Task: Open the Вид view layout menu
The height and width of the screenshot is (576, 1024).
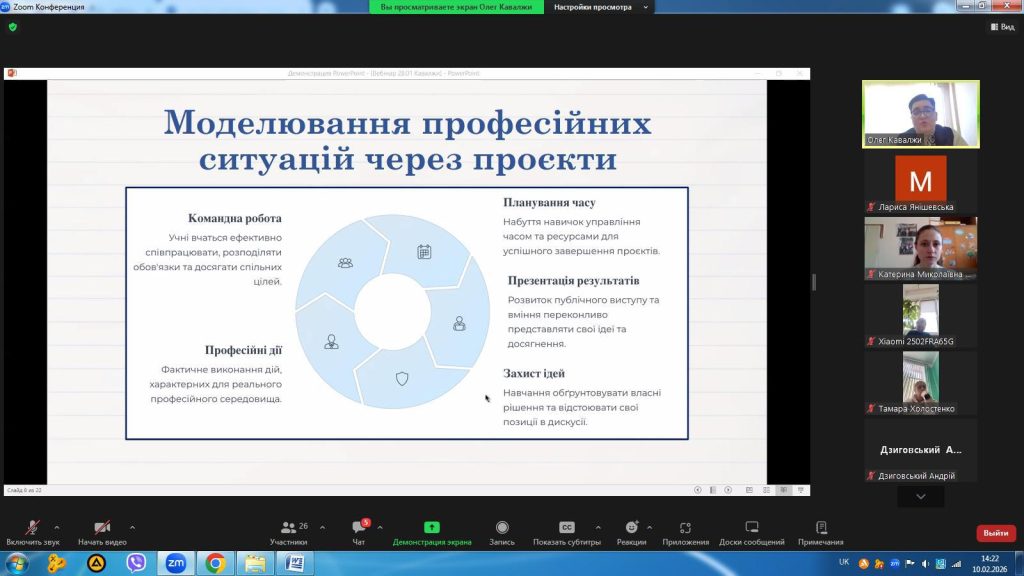Action: click(1002, 27)
